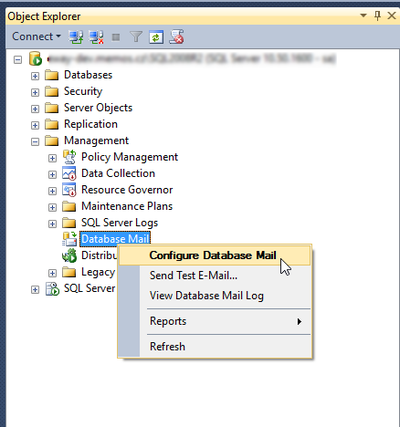
Task: Collapse the server root node
Action: [x=18, y=60]
